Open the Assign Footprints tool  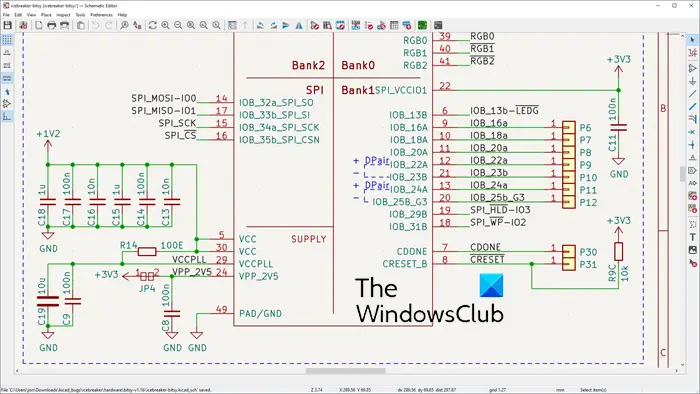(x=381, y=25)
